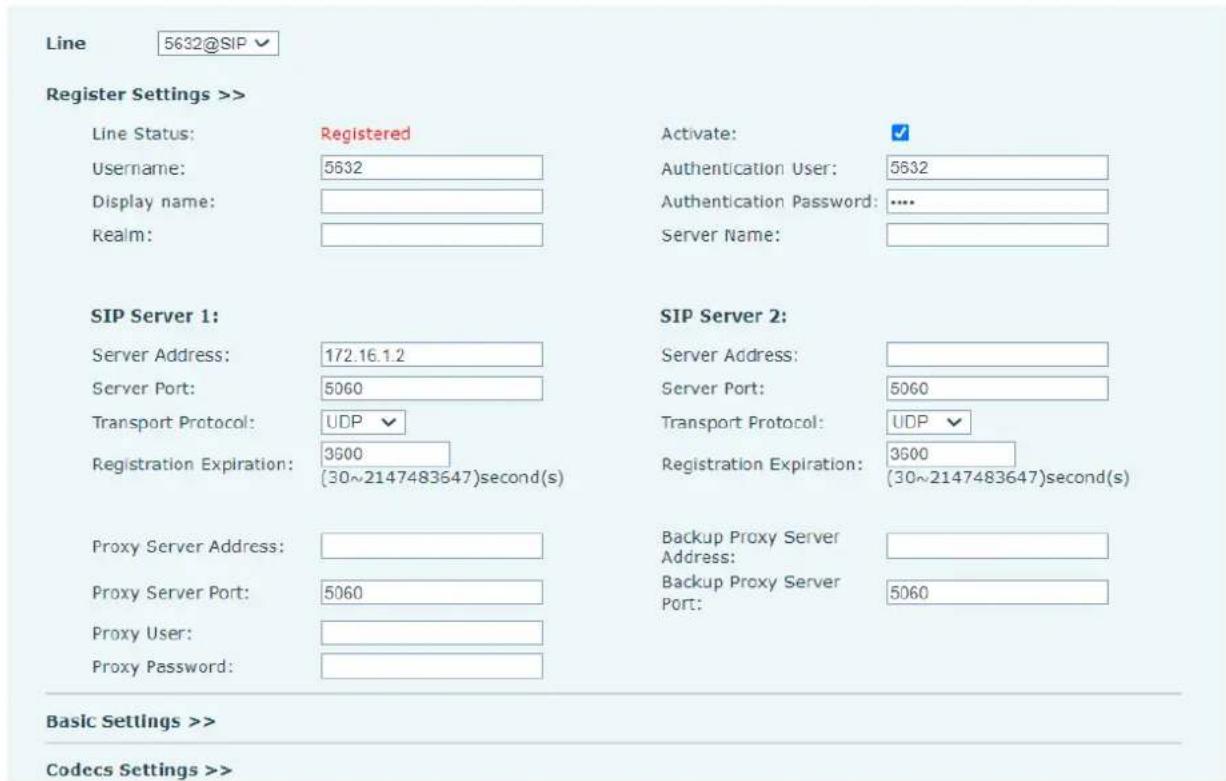Viewport: 1226px width, 781px height.
Task: Expand the Basic Settings section
Action: (x=131, y=720)
